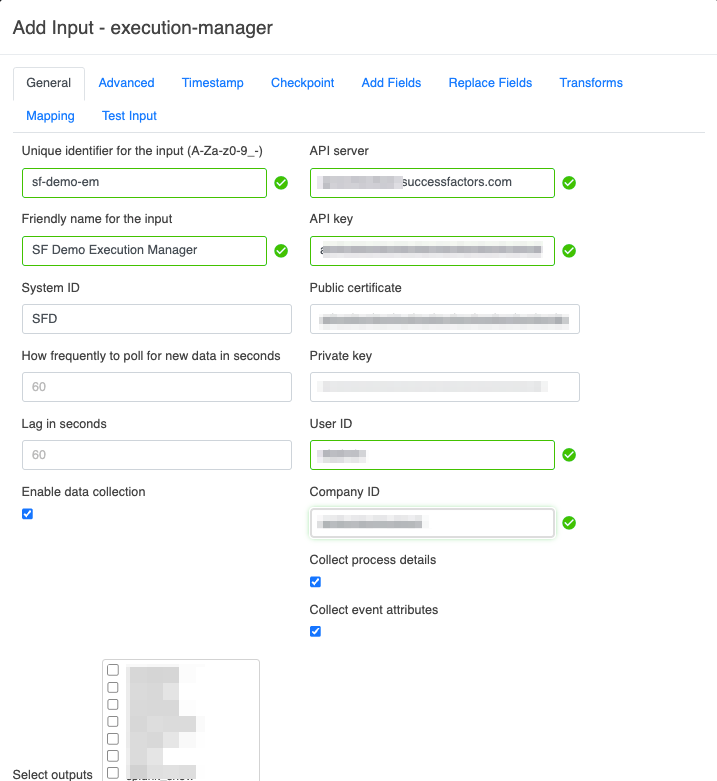Click the System ID input field
Screen dimensions: 717x781
[156, 319]
